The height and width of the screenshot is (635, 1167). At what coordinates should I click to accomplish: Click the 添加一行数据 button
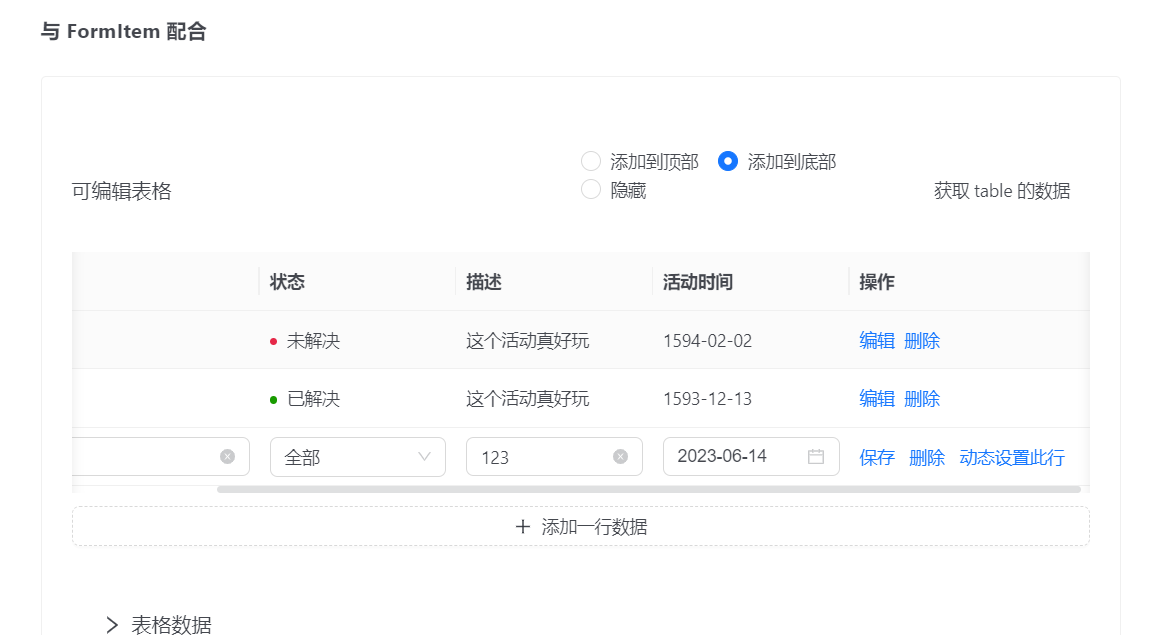[579, 525]
